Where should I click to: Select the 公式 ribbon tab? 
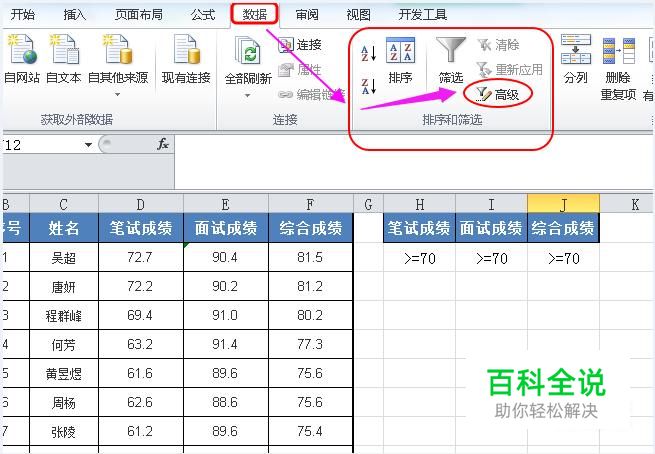(x=203, y=15)
